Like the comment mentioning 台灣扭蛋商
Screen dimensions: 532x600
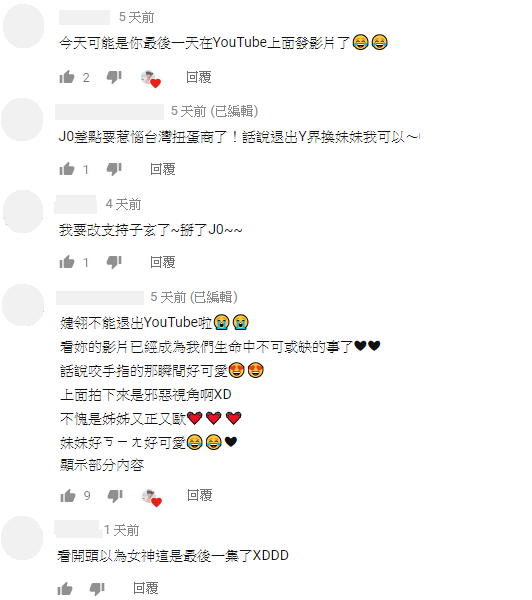[67, 169]
